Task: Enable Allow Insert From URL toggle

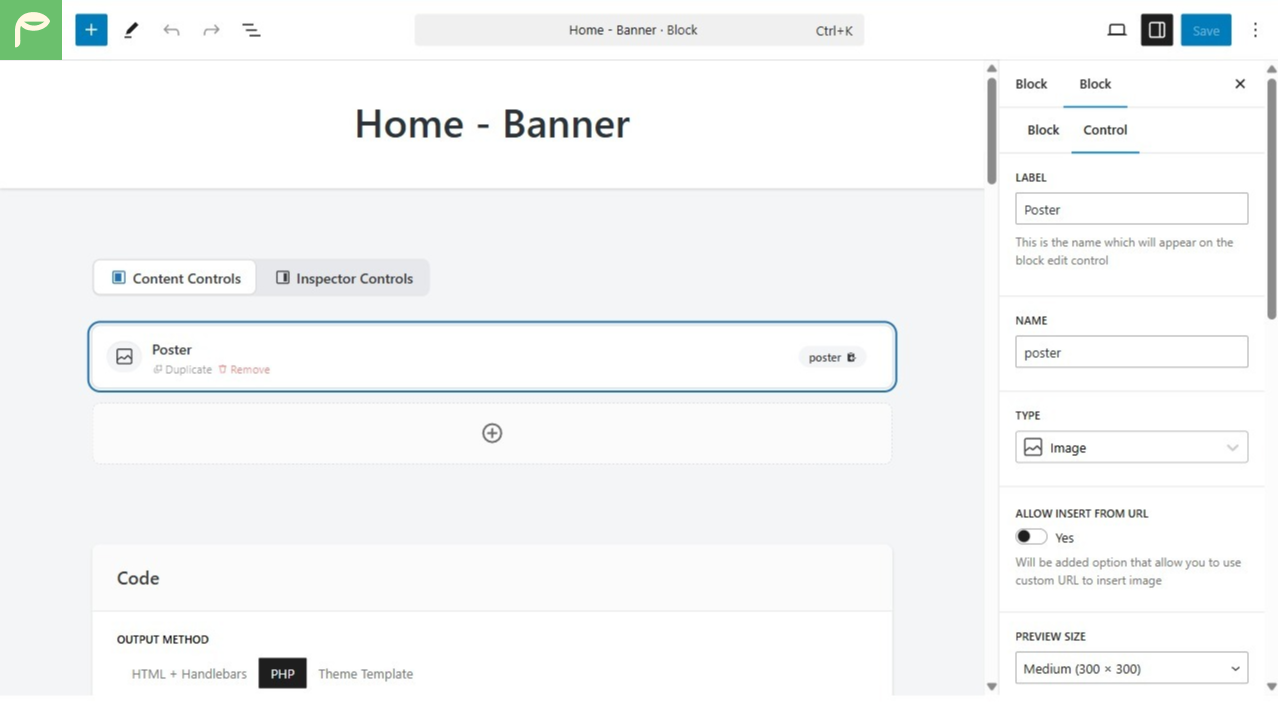Action: (x=1031, y=537)
